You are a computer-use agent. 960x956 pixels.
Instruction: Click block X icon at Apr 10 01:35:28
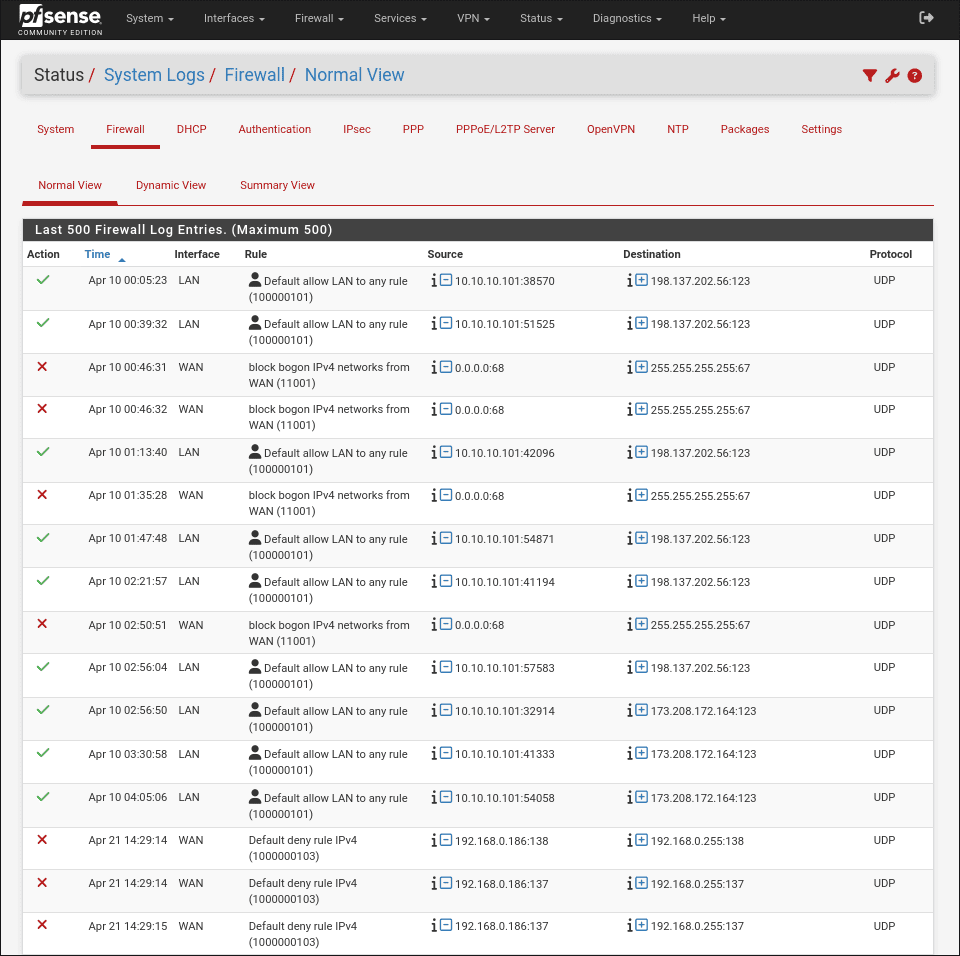tap(42, 494)
